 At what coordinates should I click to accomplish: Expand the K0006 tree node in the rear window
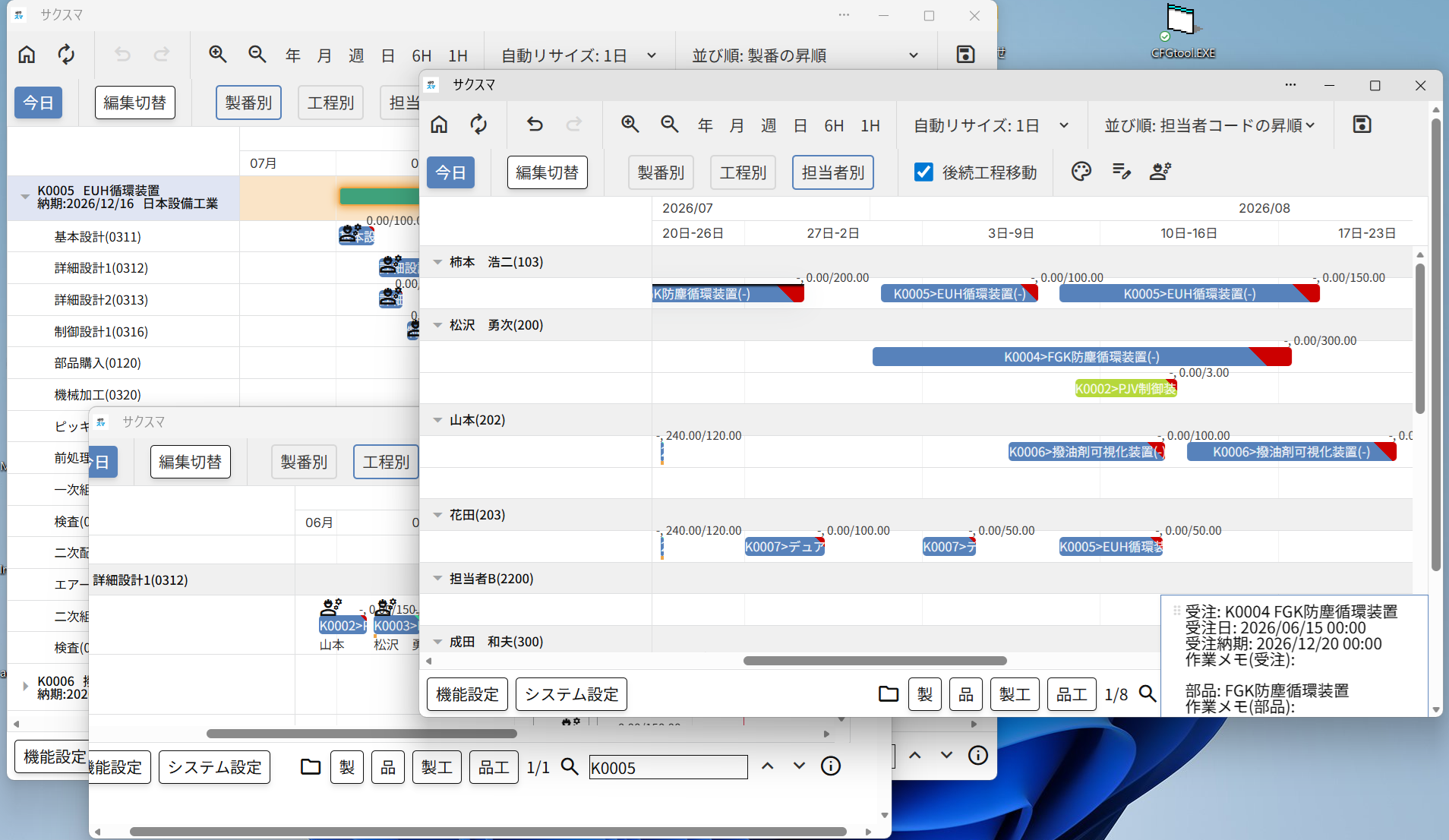point(25,687)
